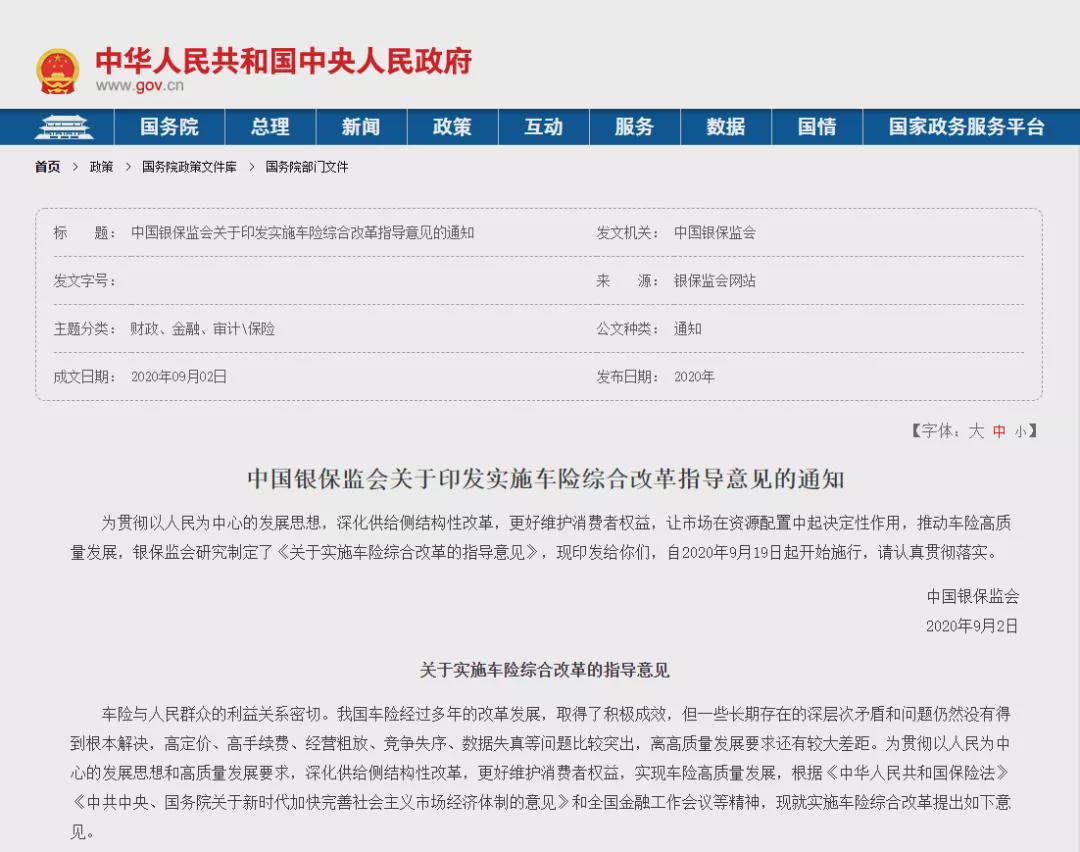Click the 发文机关 label
Viewport: 1080px width, 852px height.
(x=627, y=233)
